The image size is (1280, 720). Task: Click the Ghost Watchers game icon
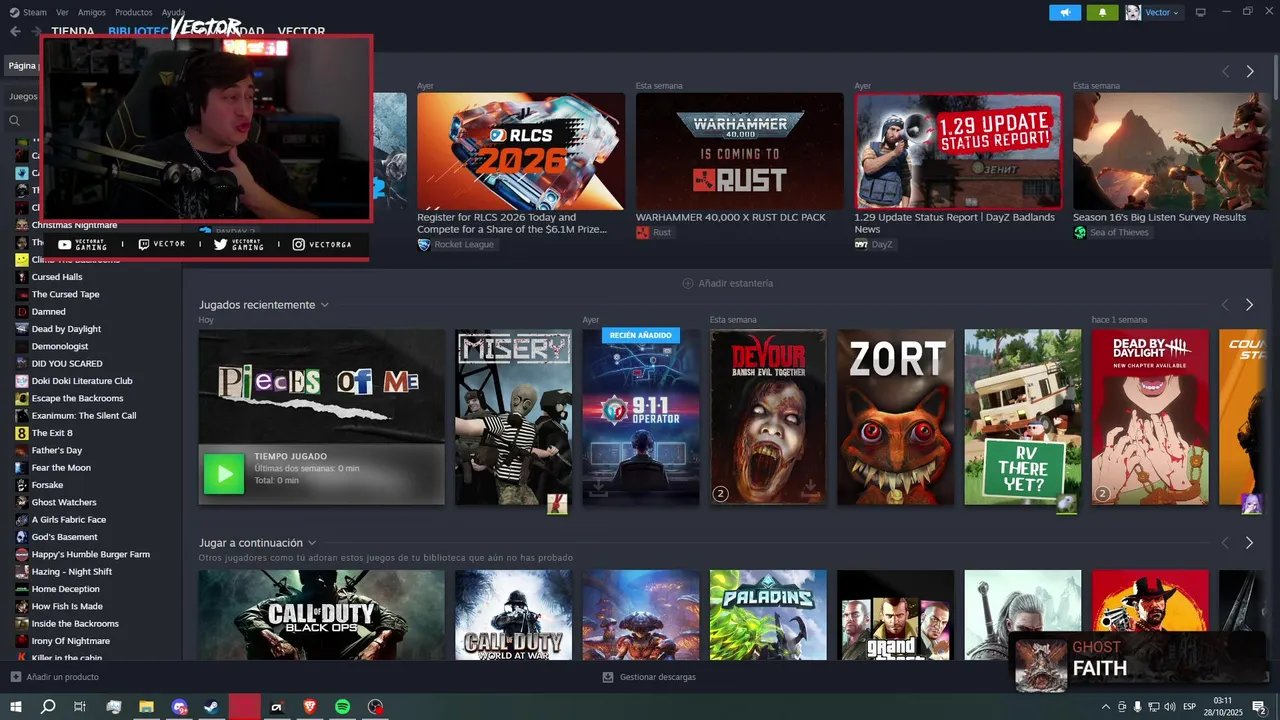pos(22,502)
